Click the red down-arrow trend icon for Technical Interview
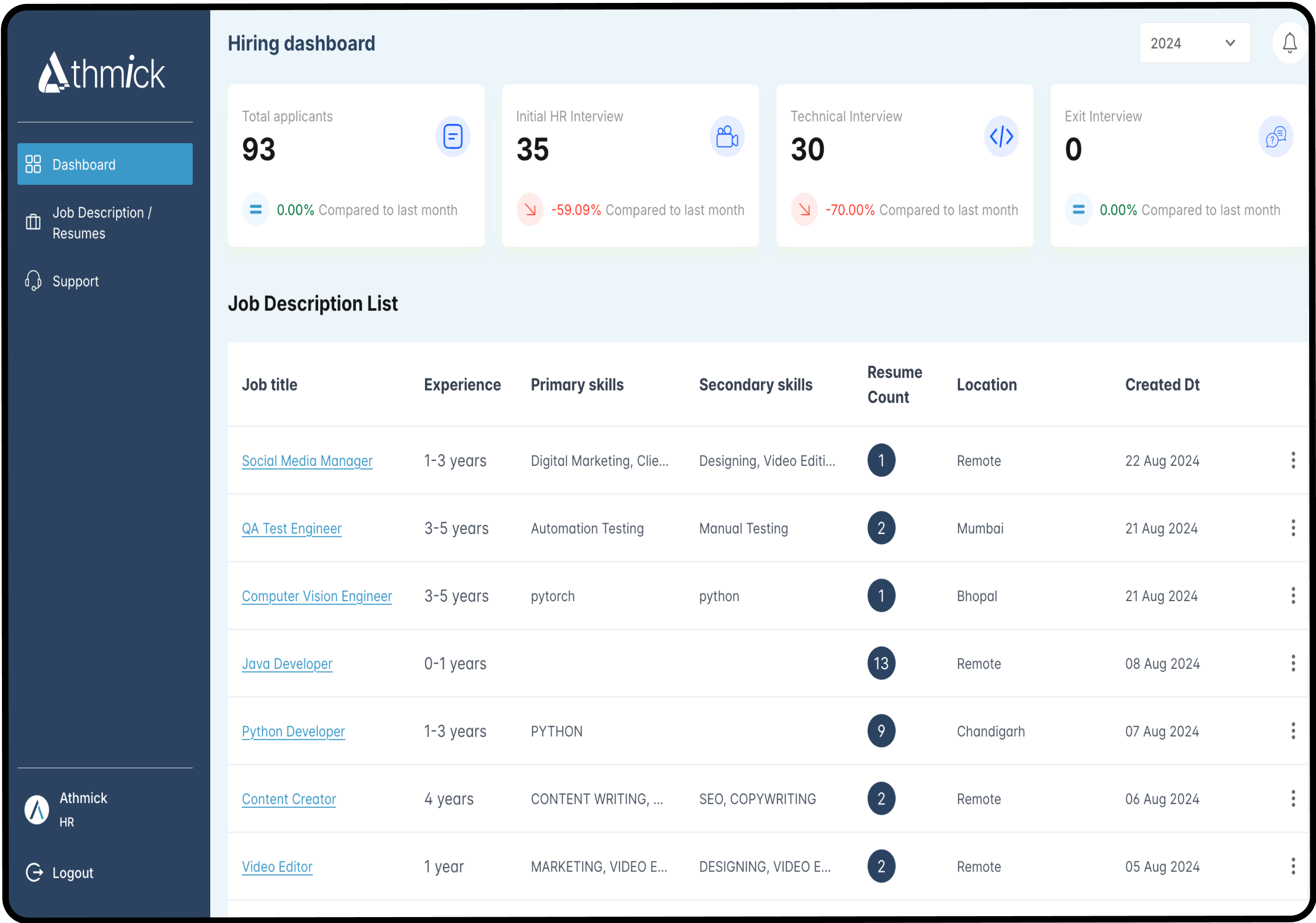This screenshot has height=923, width=1316. [x=804, y=210]
